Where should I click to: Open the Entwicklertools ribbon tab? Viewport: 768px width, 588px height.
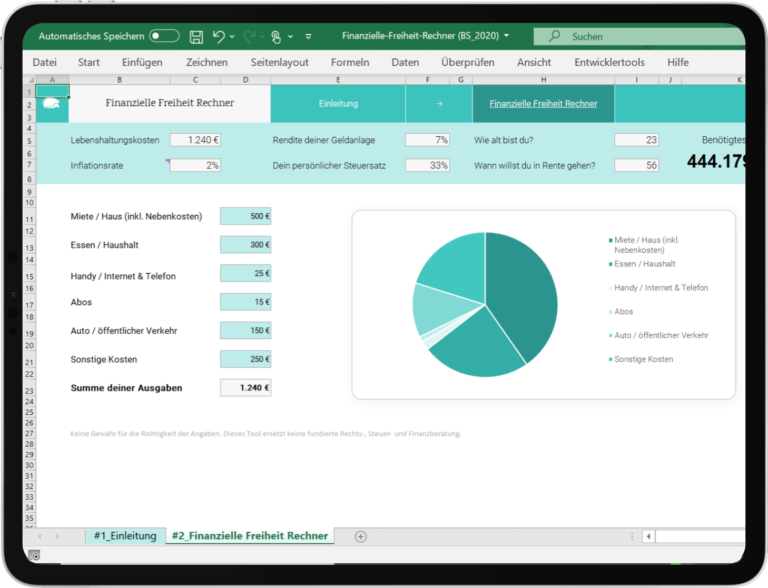pyautogui.click(x=609, y=62)
